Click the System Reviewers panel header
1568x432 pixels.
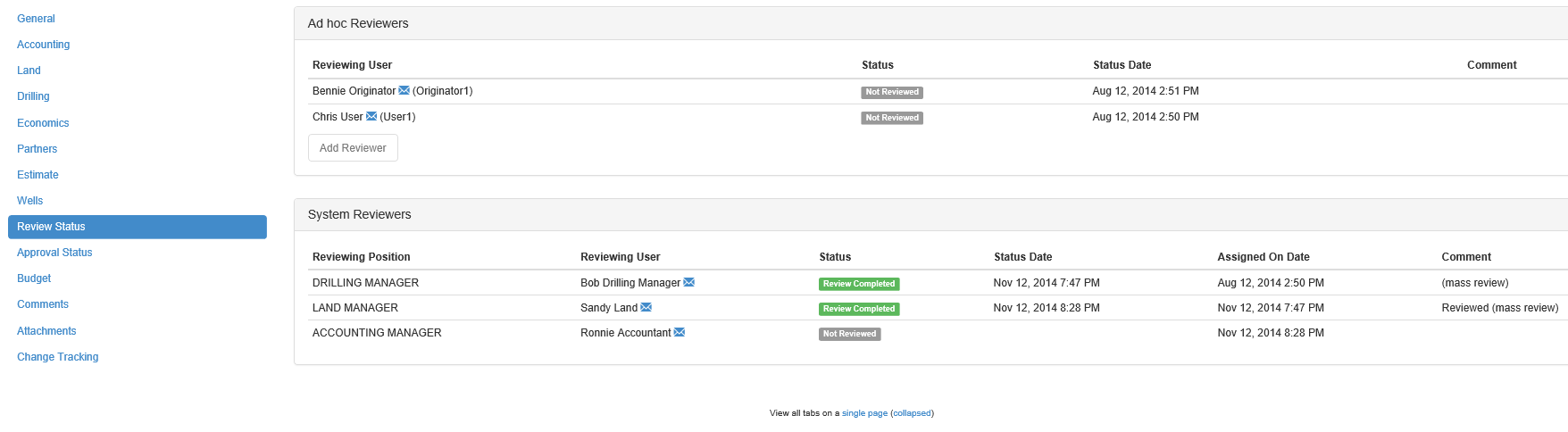click(x=930, y=214)
